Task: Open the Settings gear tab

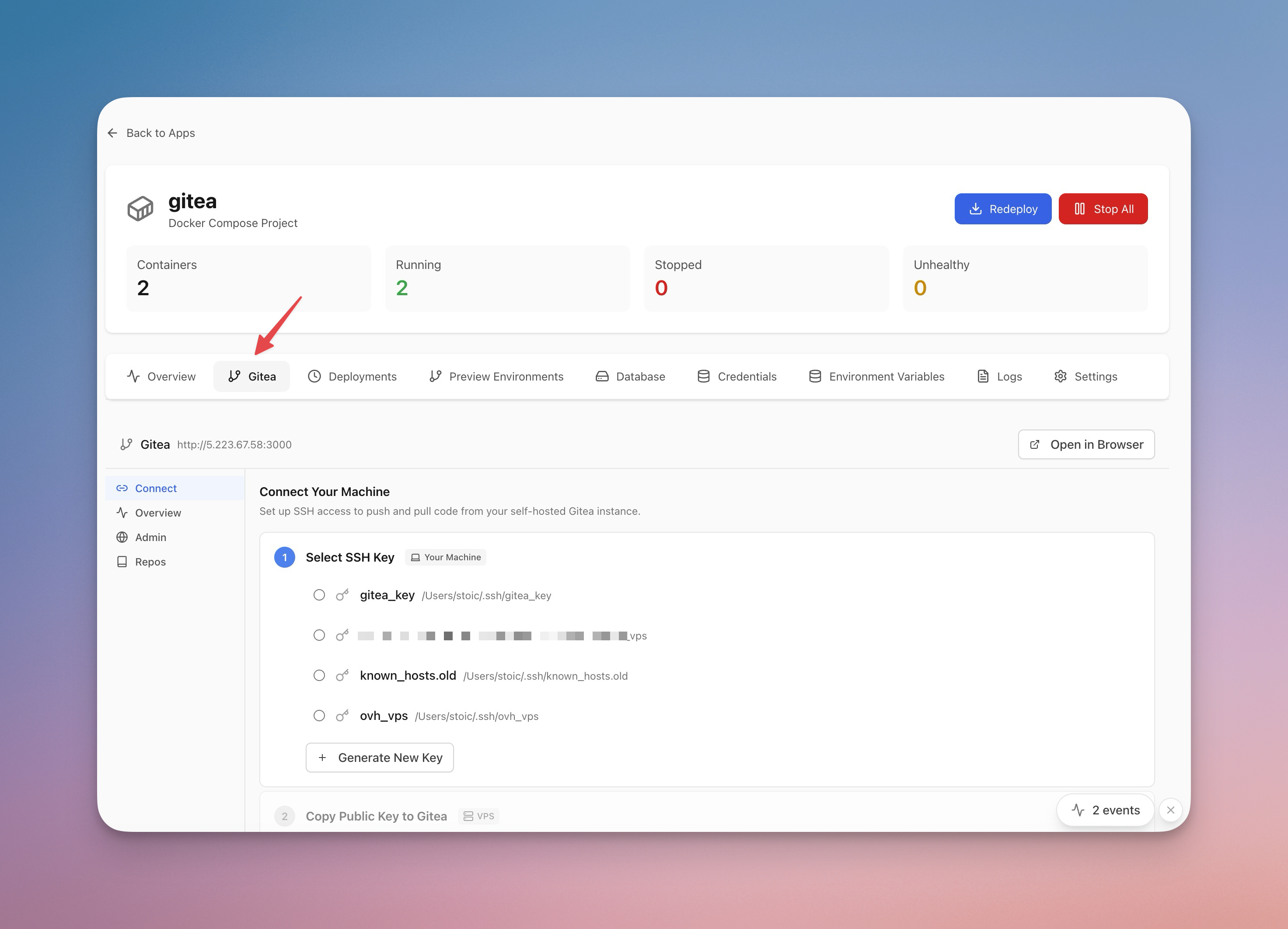Action: (x=1085, y=377)
